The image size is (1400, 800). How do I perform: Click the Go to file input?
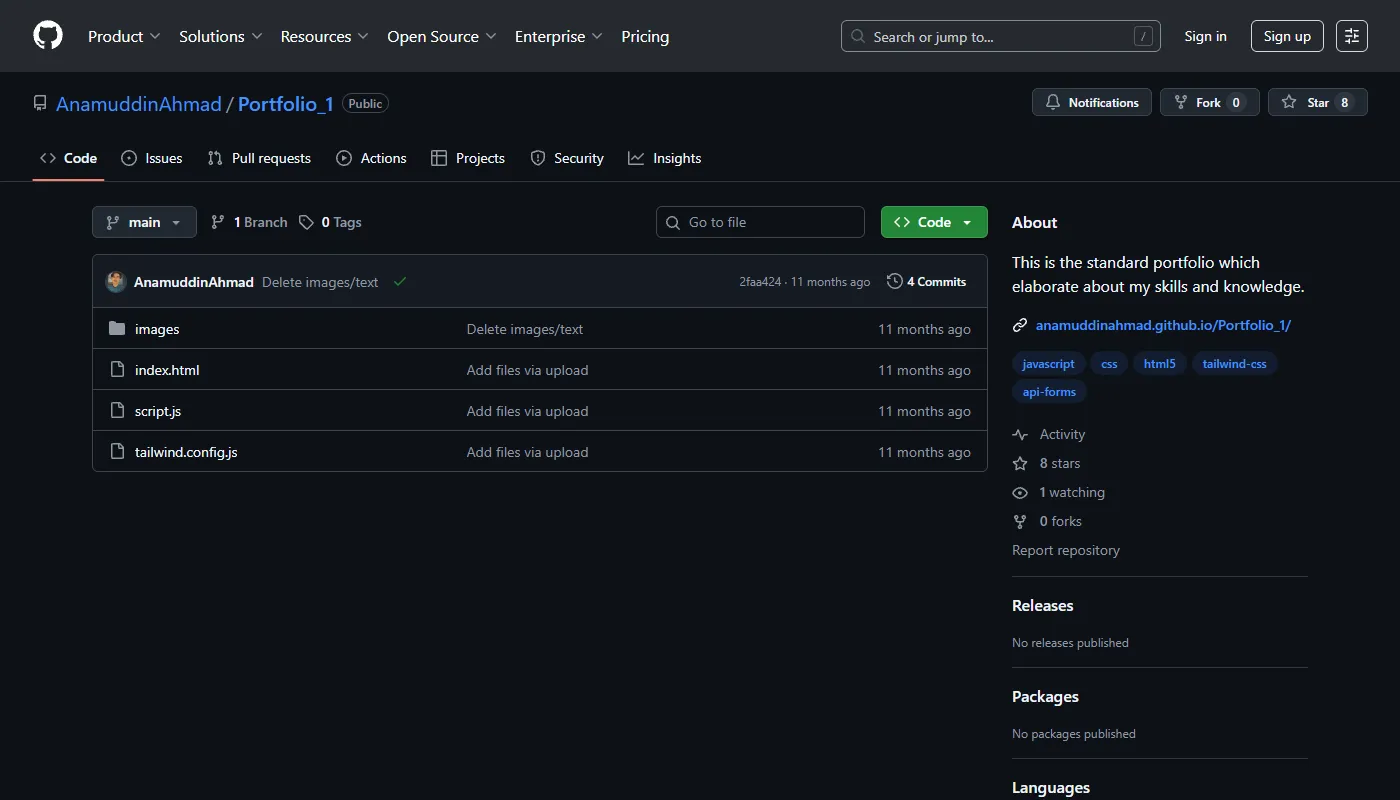point(760,222)
